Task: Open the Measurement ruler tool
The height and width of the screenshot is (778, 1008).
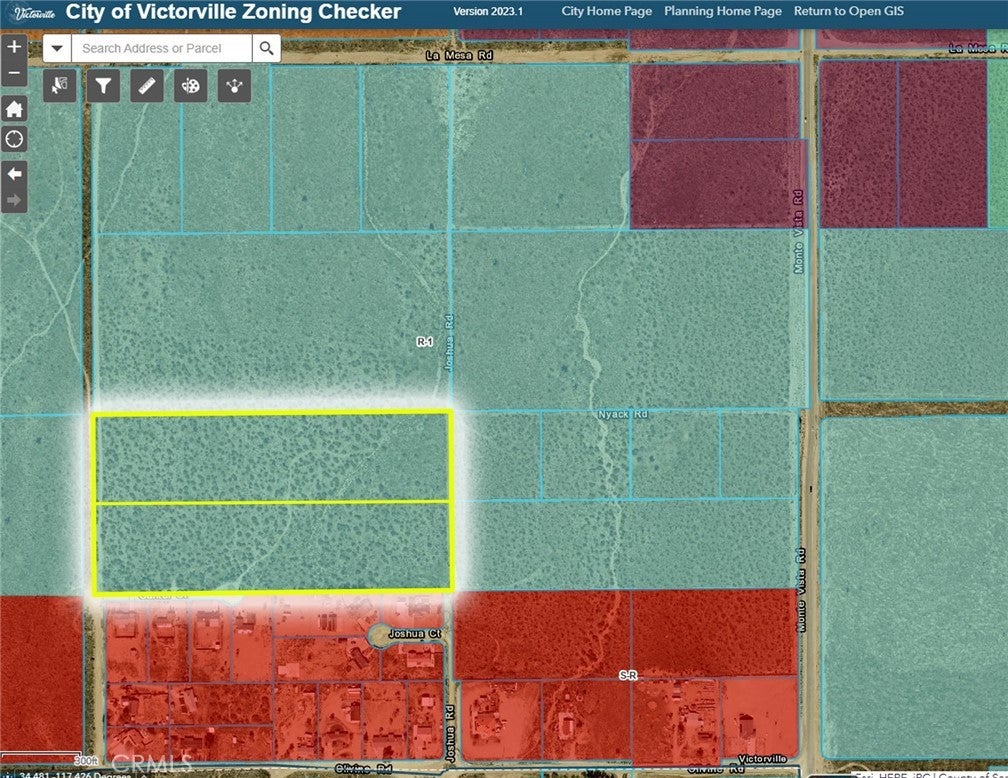Action: point(146,87)
